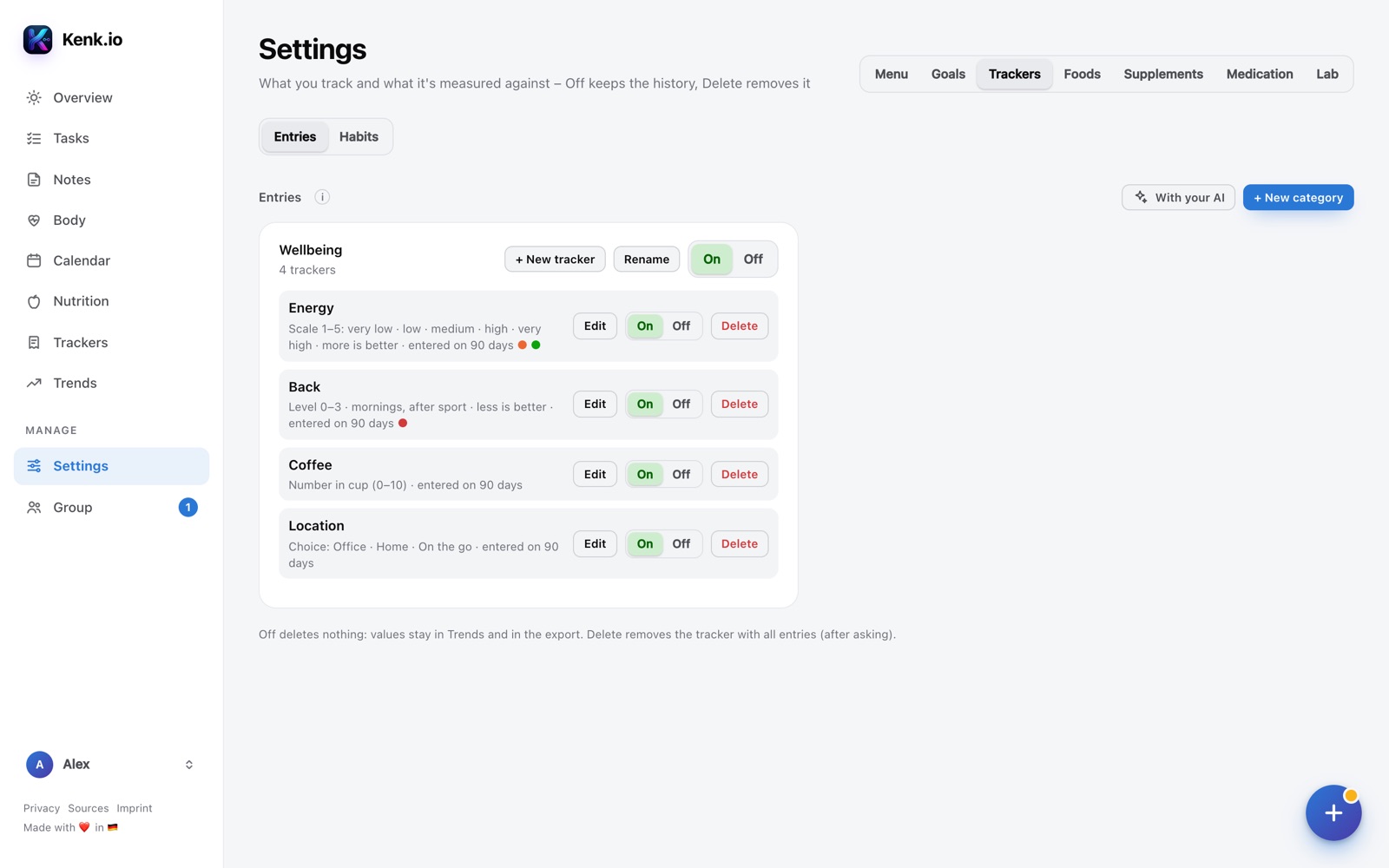Select the Habits sub-tab
Viewport: 1389px width, 868px height.
pyautogui.click(x=359, y=137)
